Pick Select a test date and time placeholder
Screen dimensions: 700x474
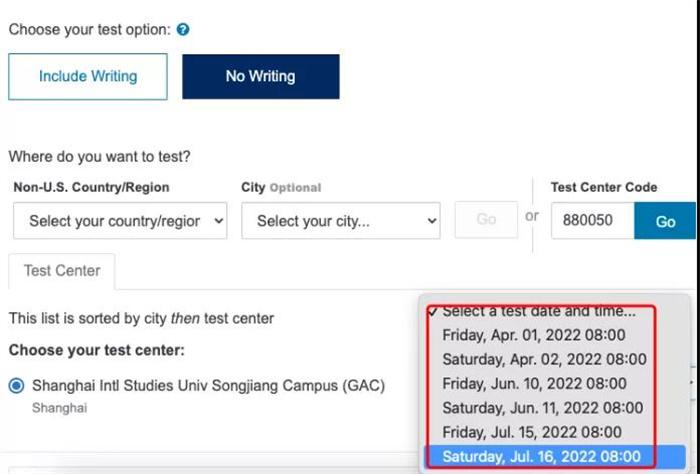click(538, 312)
